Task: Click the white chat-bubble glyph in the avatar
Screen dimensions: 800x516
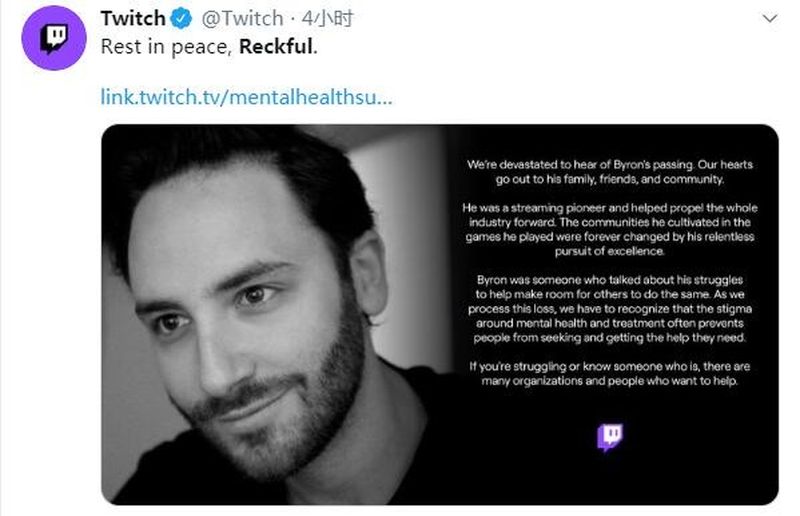Action: click(x=54, y=39)
